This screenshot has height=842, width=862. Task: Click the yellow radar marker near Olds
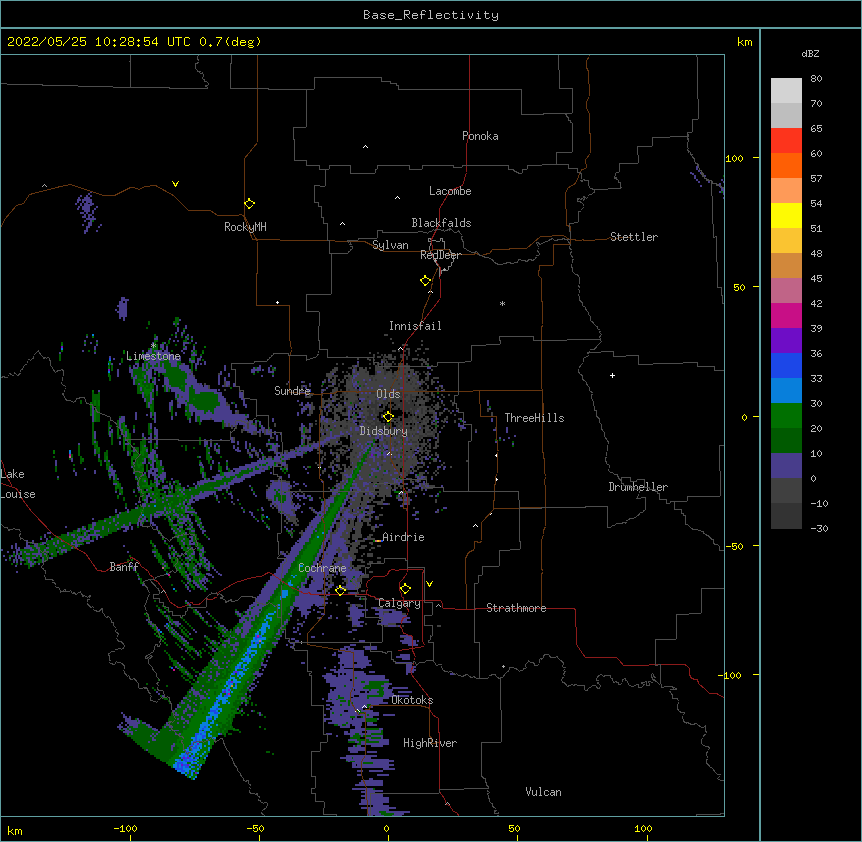(388, 417)
